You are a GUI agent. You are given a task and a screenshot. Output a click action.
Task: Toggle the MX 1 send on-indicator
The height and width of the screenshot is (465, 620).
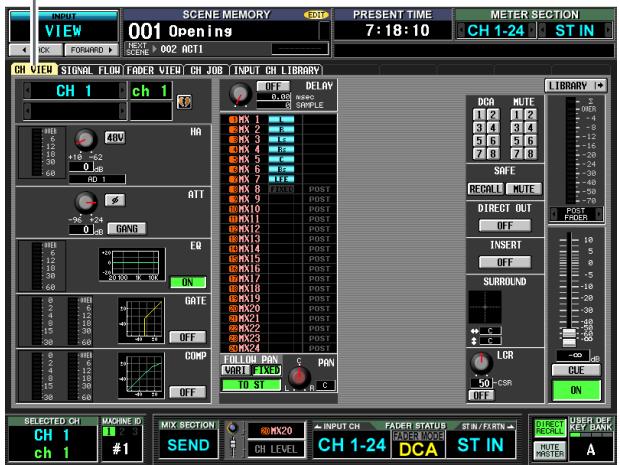click(233, 119)
